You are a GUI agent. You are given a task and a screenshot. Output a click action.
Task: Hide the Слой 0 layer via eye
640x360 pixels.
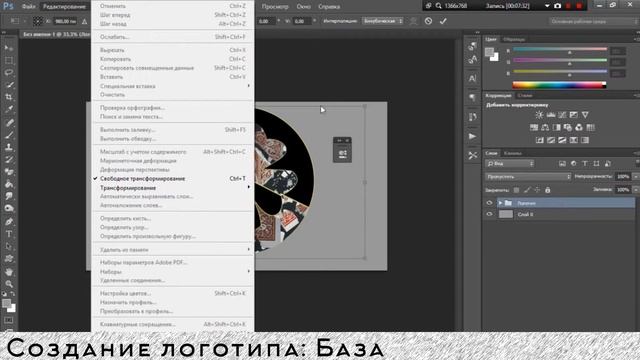point(489,214)
